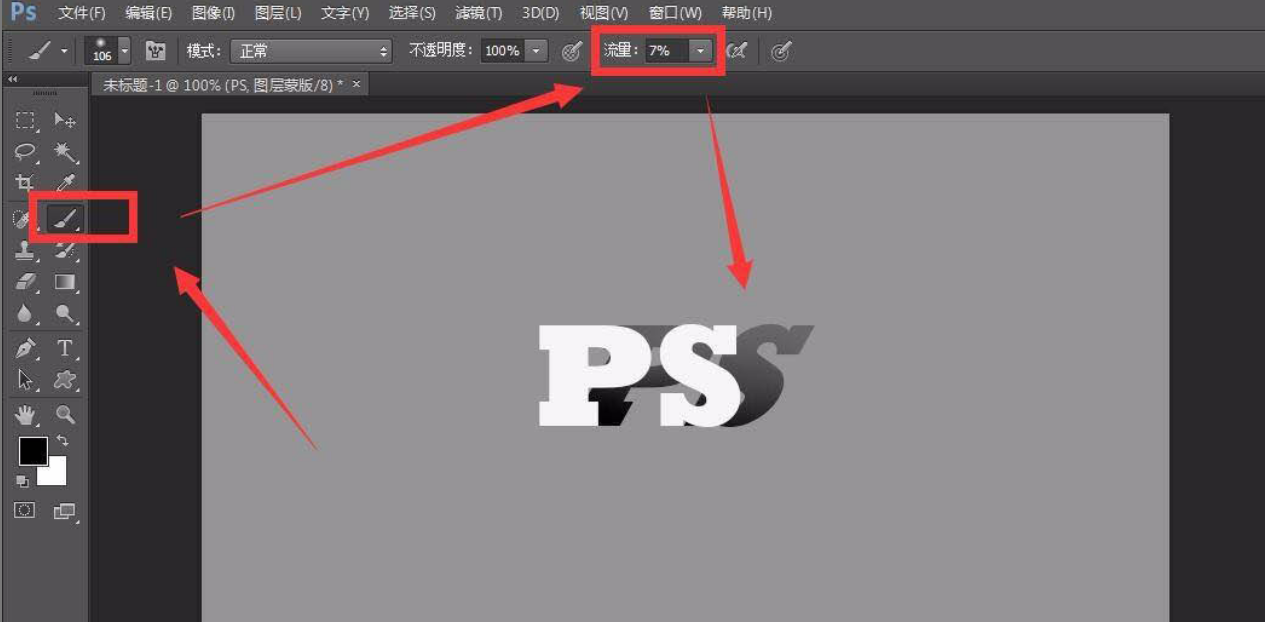Select the Hand tool
This screenshot has width=1265, height=622.
tap(25, 414)
